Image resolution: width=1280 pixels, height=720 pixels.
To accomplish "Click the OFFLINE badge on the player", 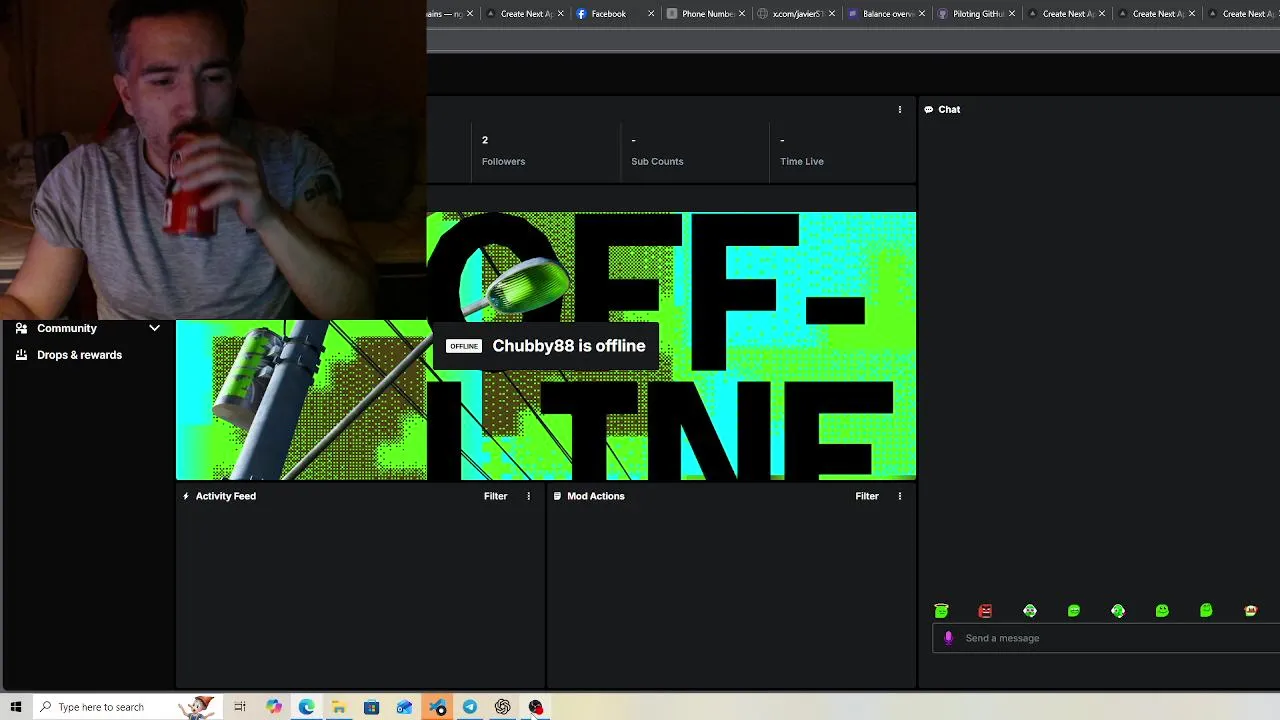I will pyautogui.click(x=464, y=346).
